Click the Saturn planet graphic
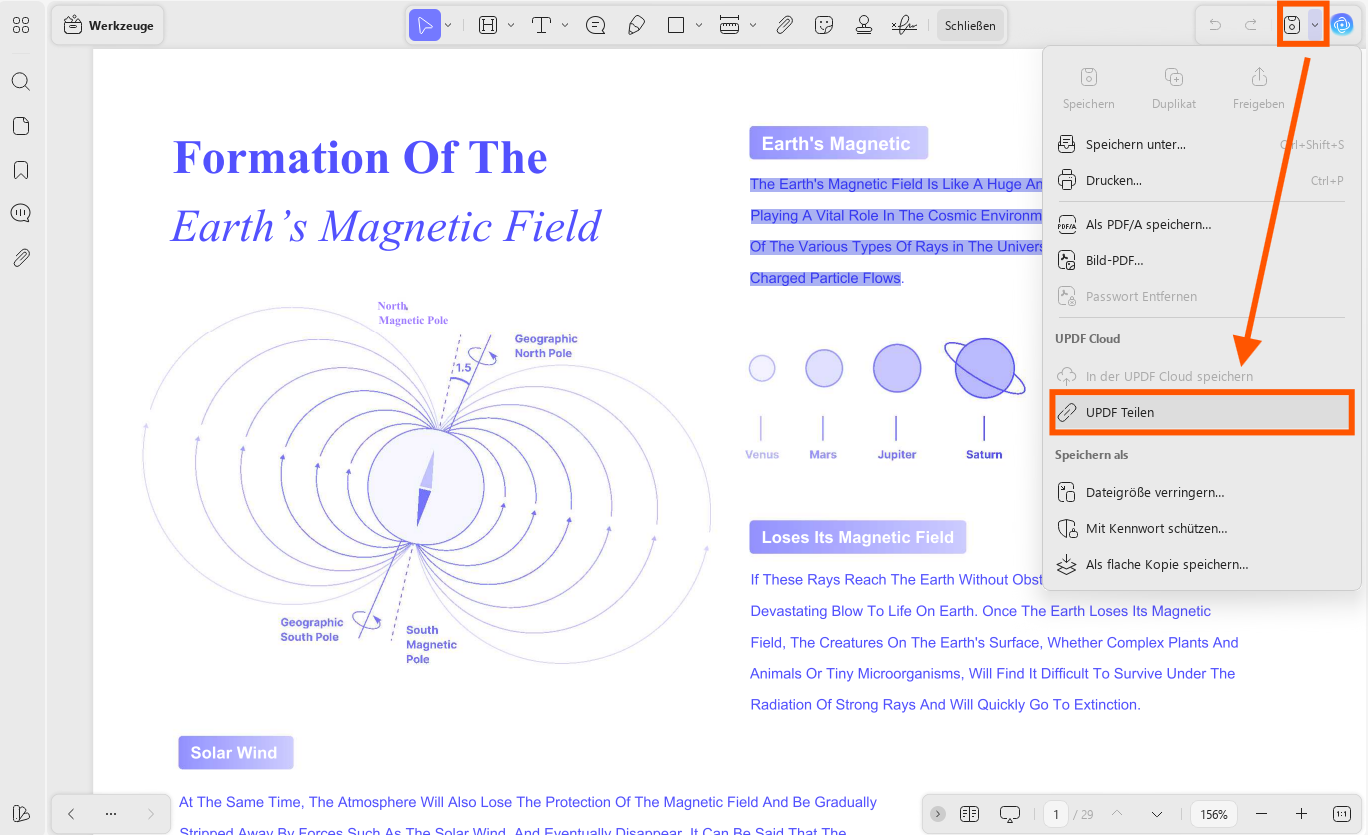1368x835 pixels. click(984, 367)
